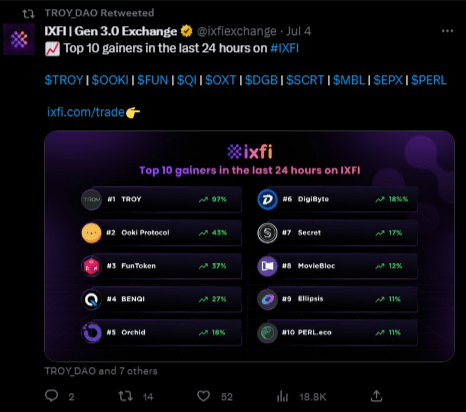Screen dimensions: 466x412
Task: Select the $DGB cashtag
Action: point(261,80)
